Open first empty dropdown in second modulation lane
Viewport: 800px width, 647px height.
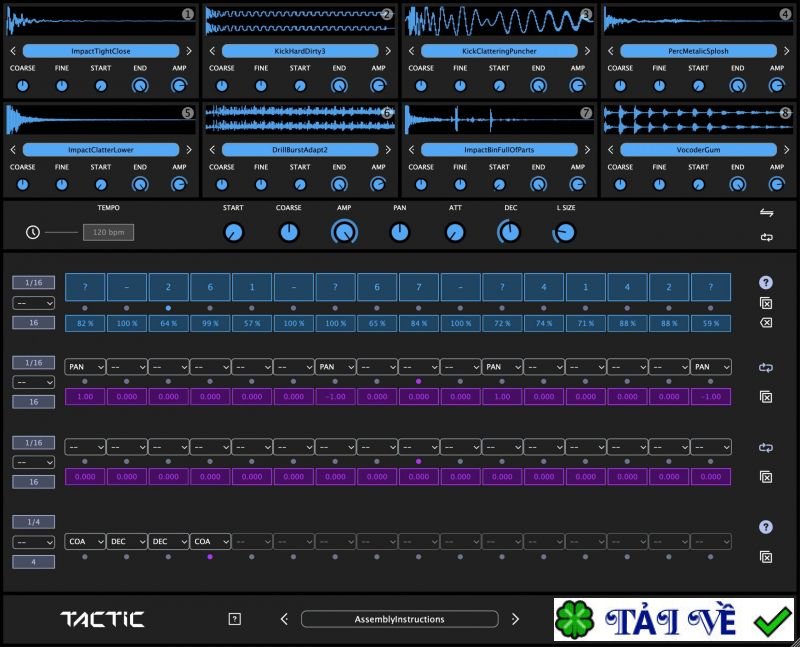(x=85, y=447)
